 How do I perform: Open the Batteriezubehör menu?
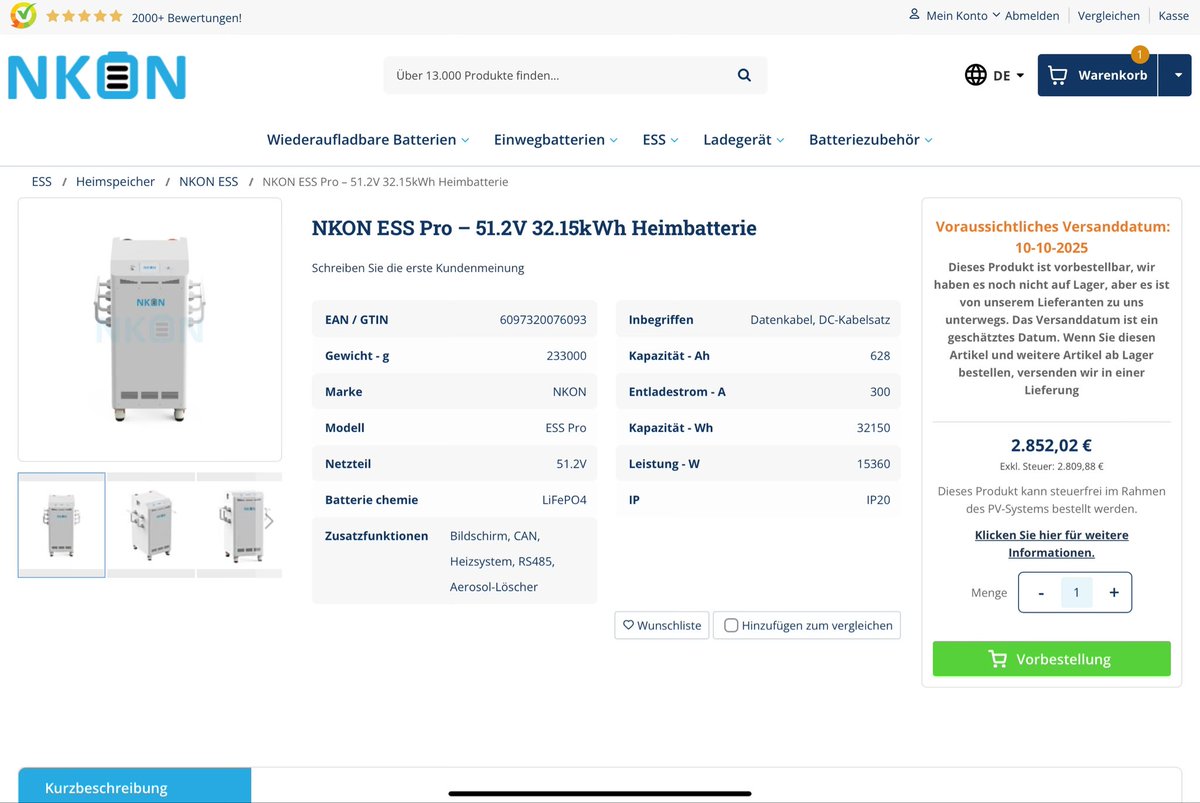tap(870, 140)
